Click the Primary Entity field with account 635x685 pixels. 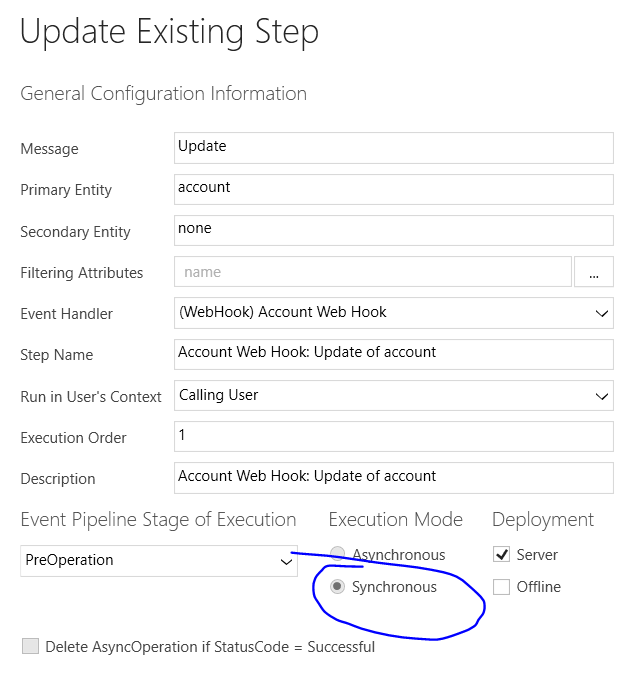click(x=393, y=189)
